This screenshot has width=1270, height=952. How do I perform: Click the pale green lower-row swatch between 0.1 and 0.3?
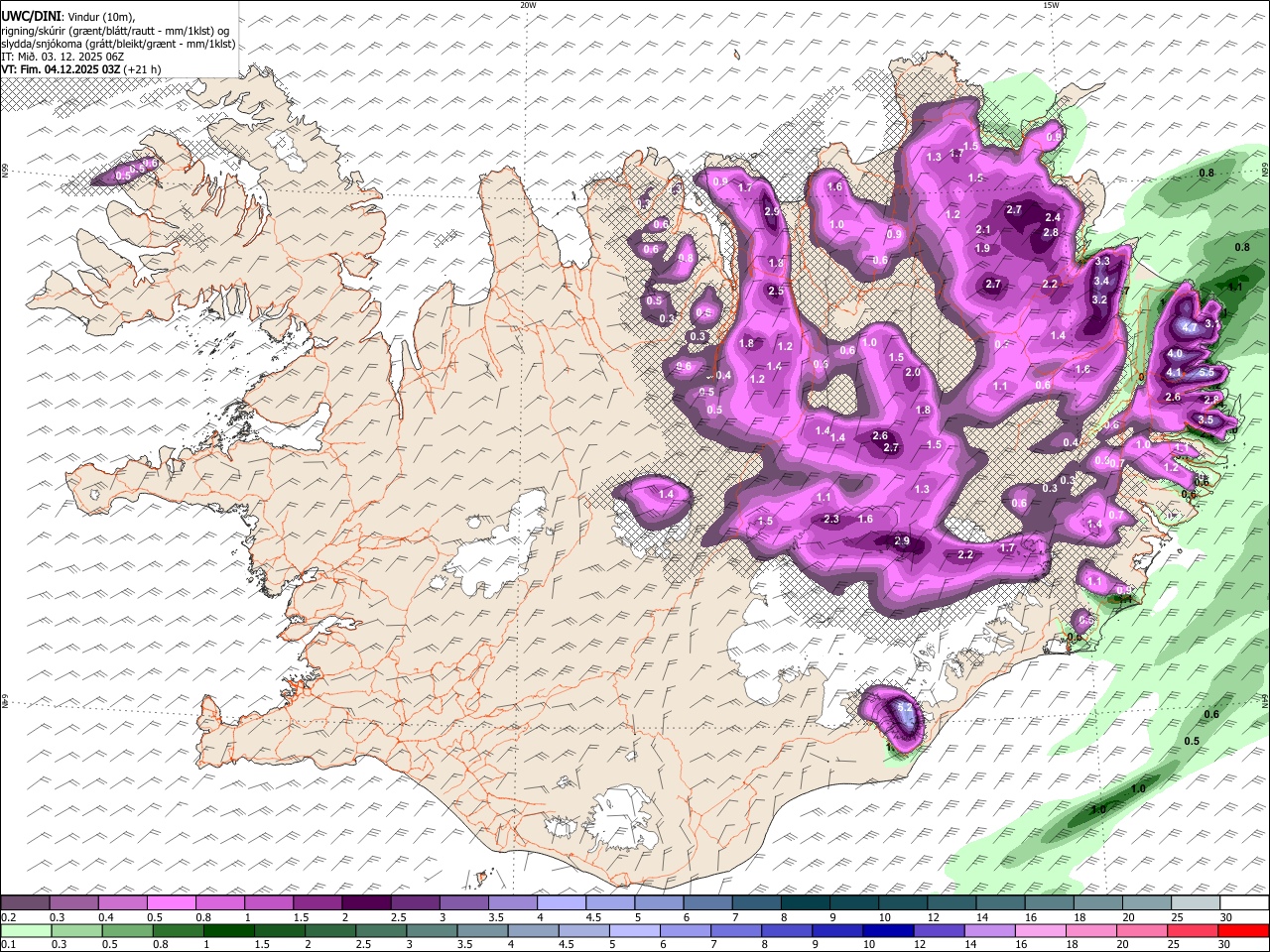pyautogui.click(x=26, y=930)
